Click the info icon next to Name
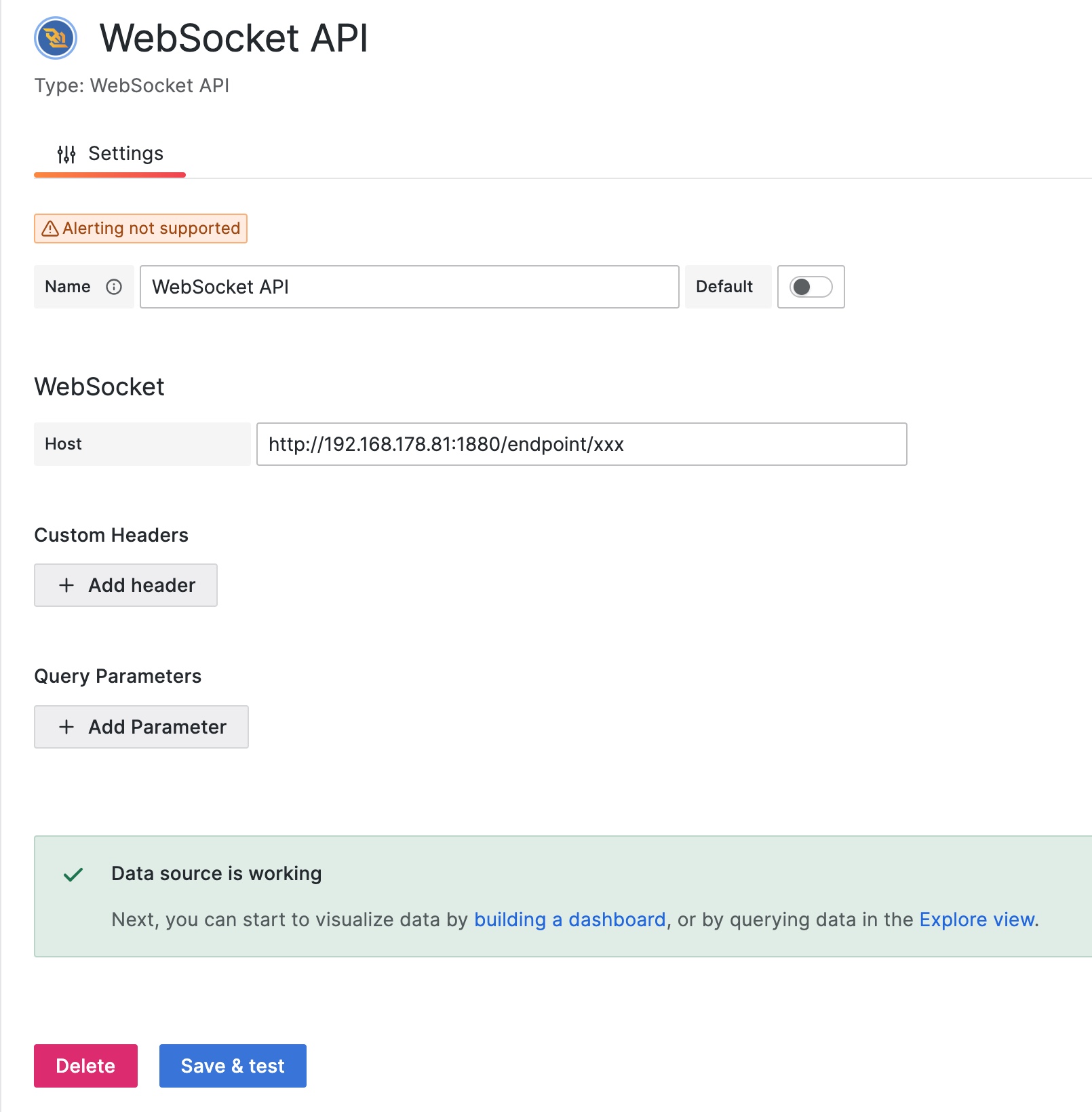 point(113,287)
